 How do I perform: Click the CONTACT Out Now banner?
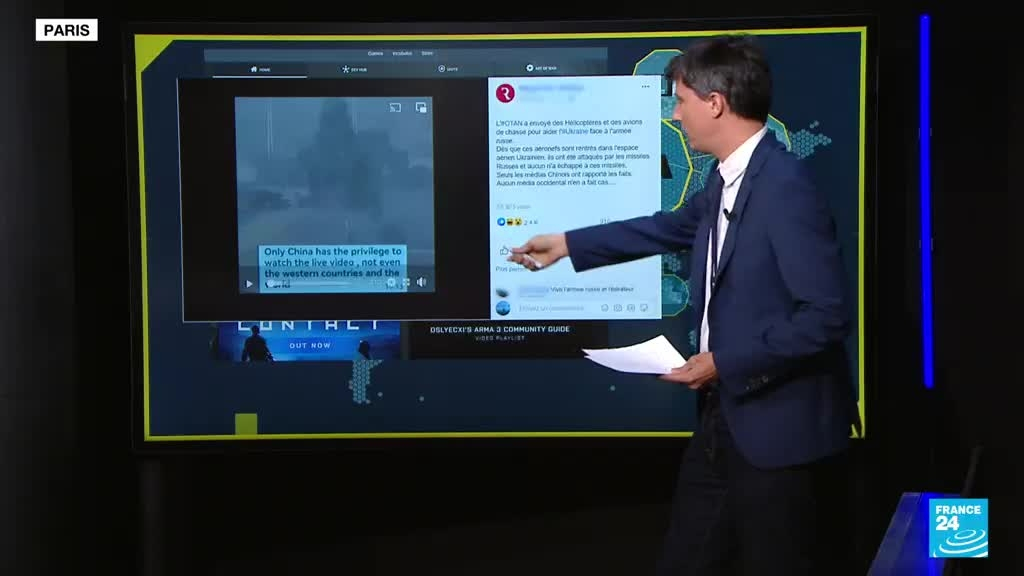(310, 340)
